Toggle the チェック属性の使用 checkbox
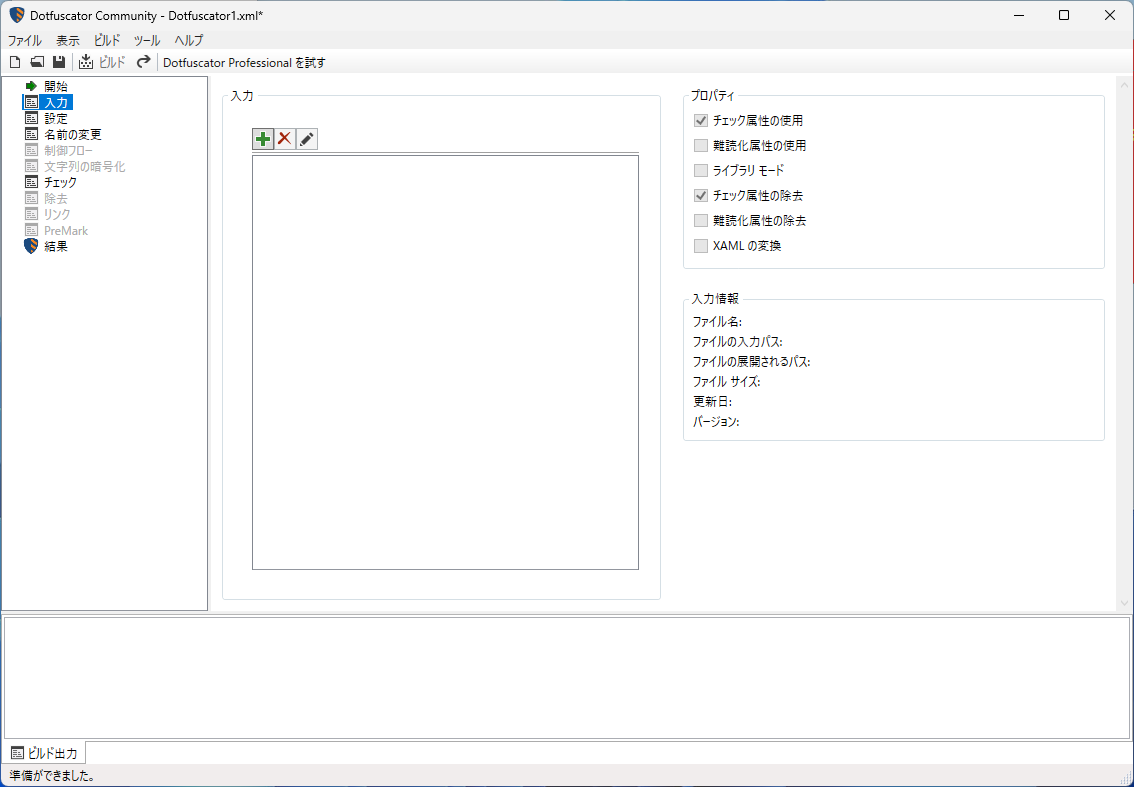 [x=701, y=121]
